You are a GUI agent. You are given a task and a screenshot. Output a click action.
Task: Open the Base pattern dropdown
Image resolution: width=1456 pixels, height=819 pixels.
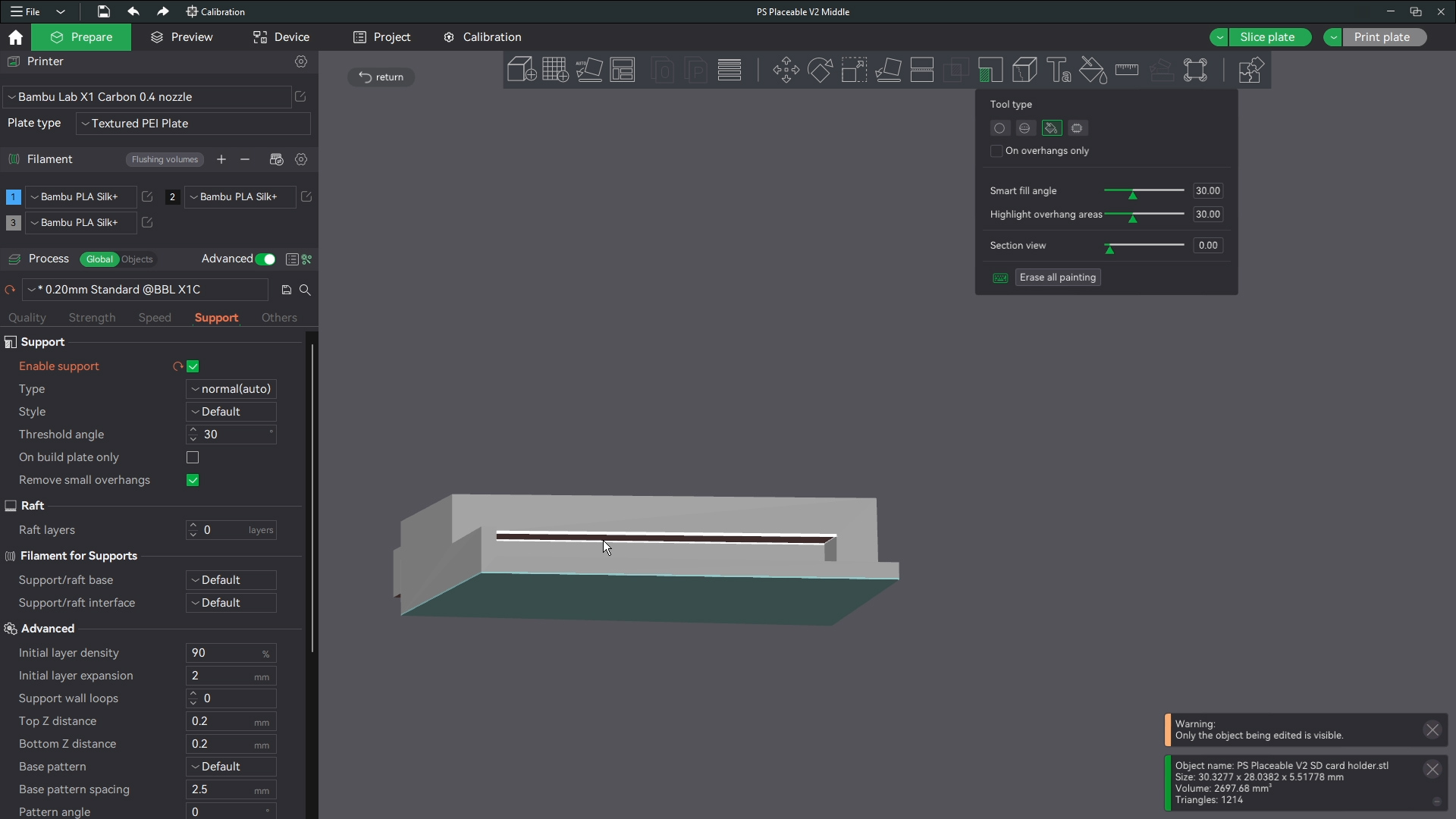tap(231, 767)
